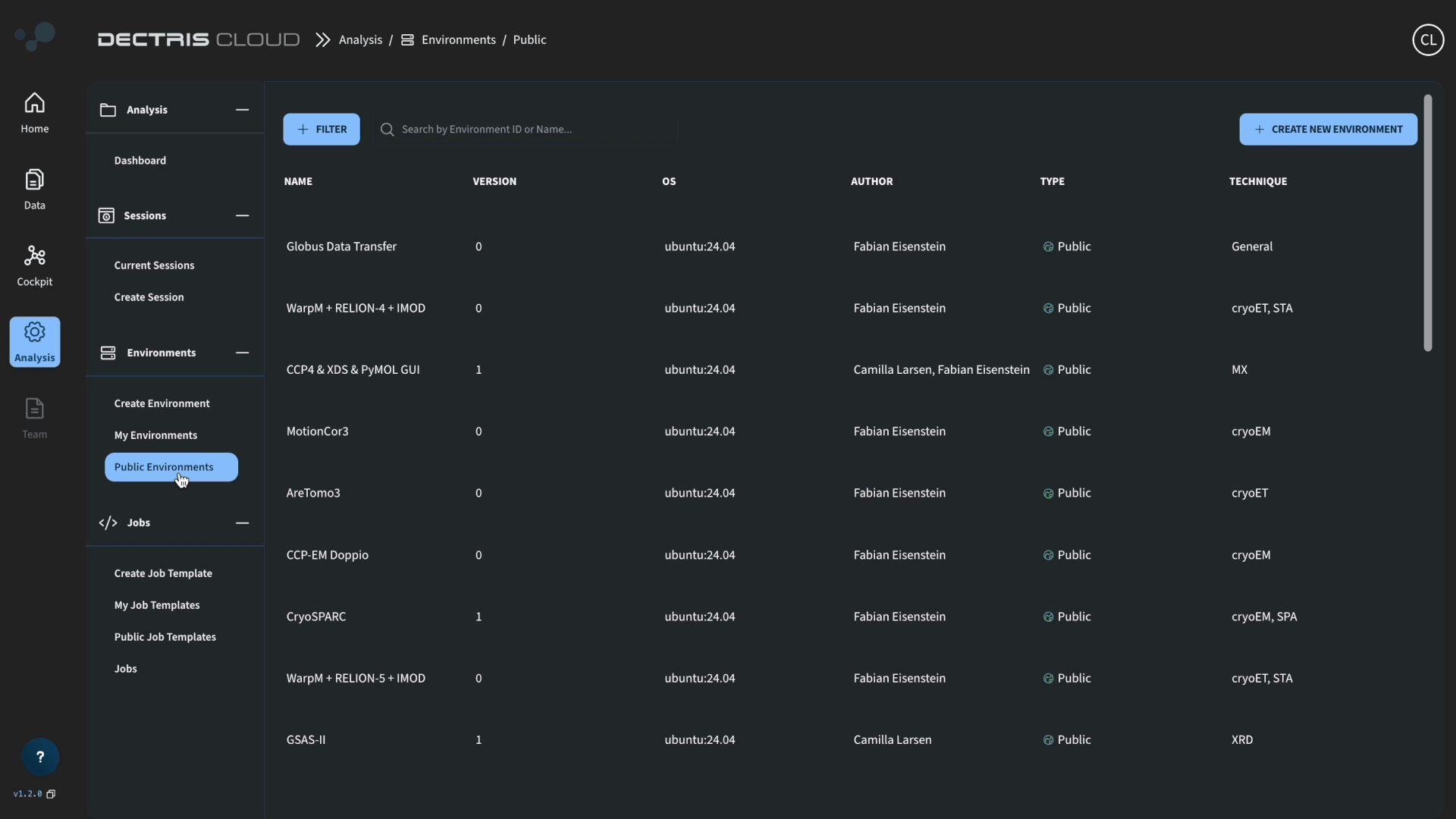Screen dimensions: 1456x819
Task: Sort by the AUTHOR column header
Action: pyautogui.click(x=871, y=181)
